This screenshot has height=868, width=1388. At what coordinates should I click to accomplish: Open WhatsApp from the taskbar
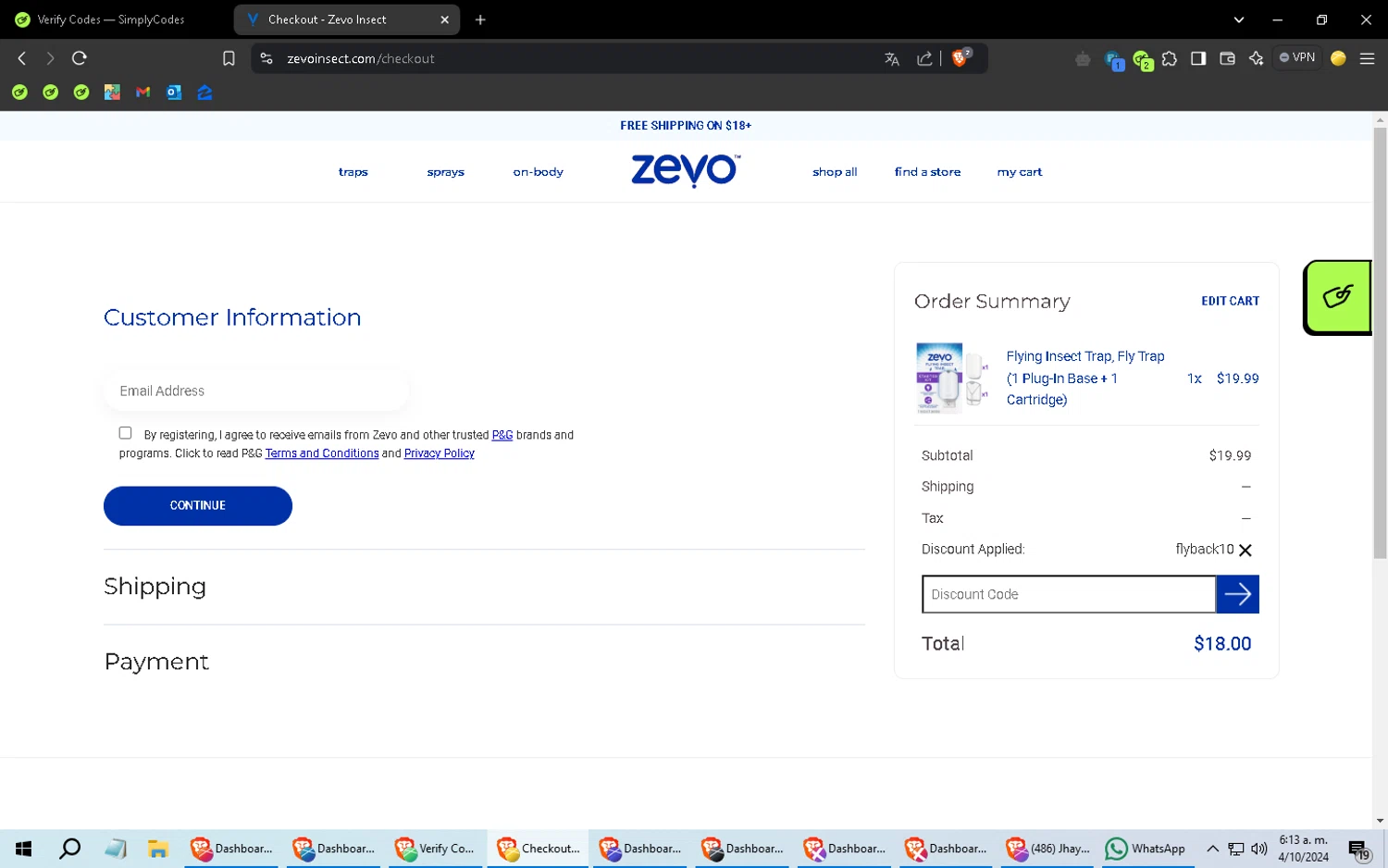pyautogui.click(x=1146, y=849)
